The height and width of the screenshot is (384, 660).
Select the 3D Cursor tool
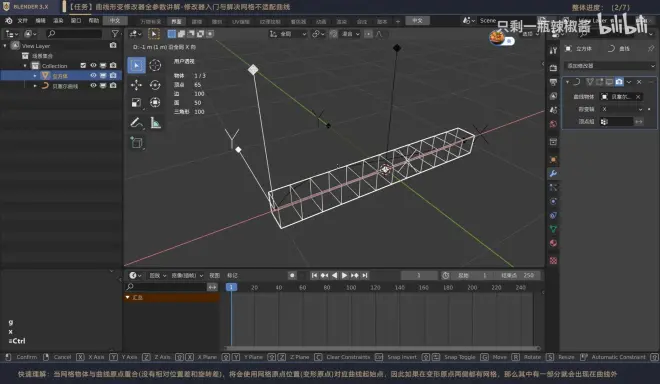pos(155,65)
